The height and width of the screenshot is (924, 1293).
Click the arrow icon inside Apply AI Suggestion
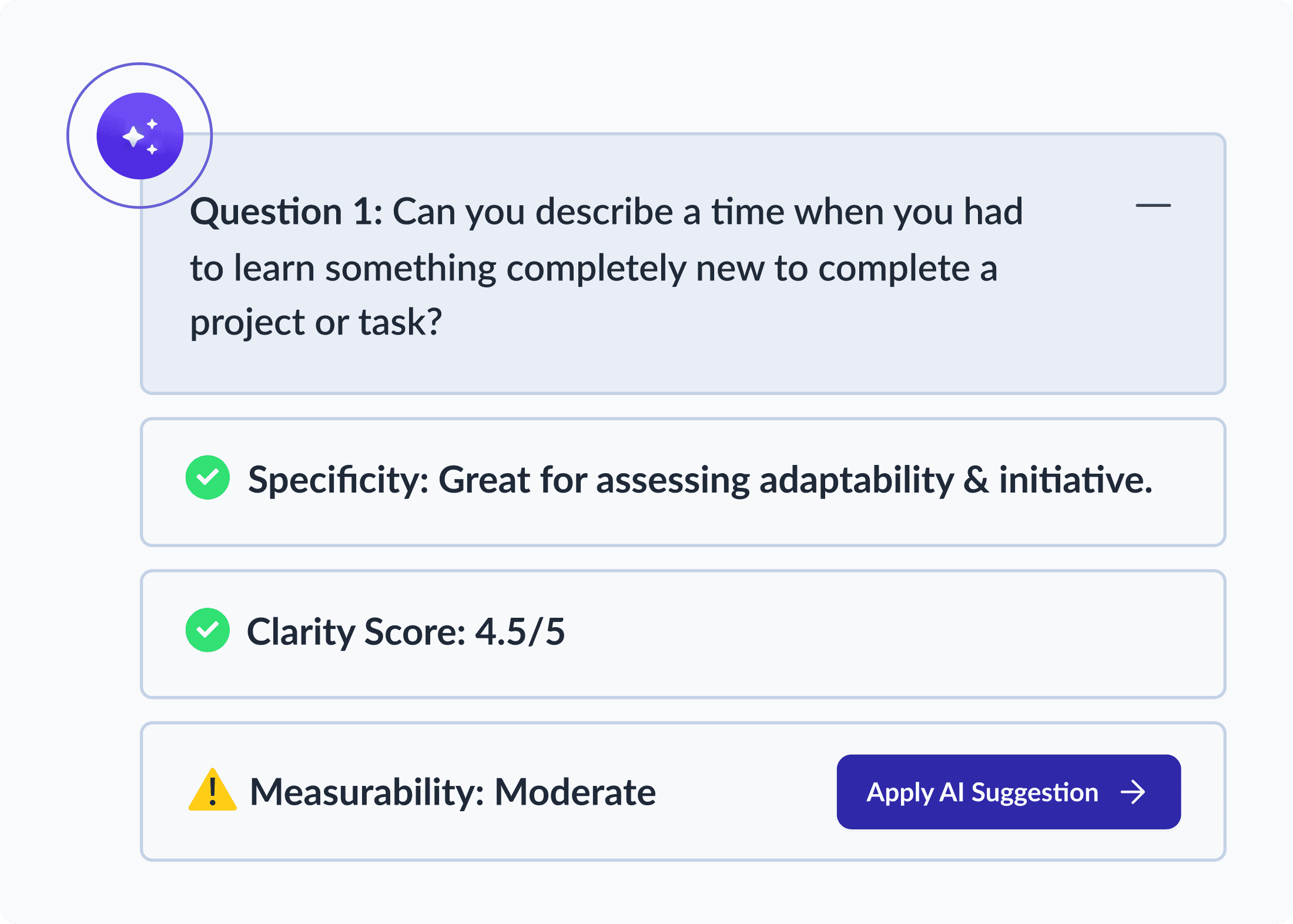(x=1134, y=792)
